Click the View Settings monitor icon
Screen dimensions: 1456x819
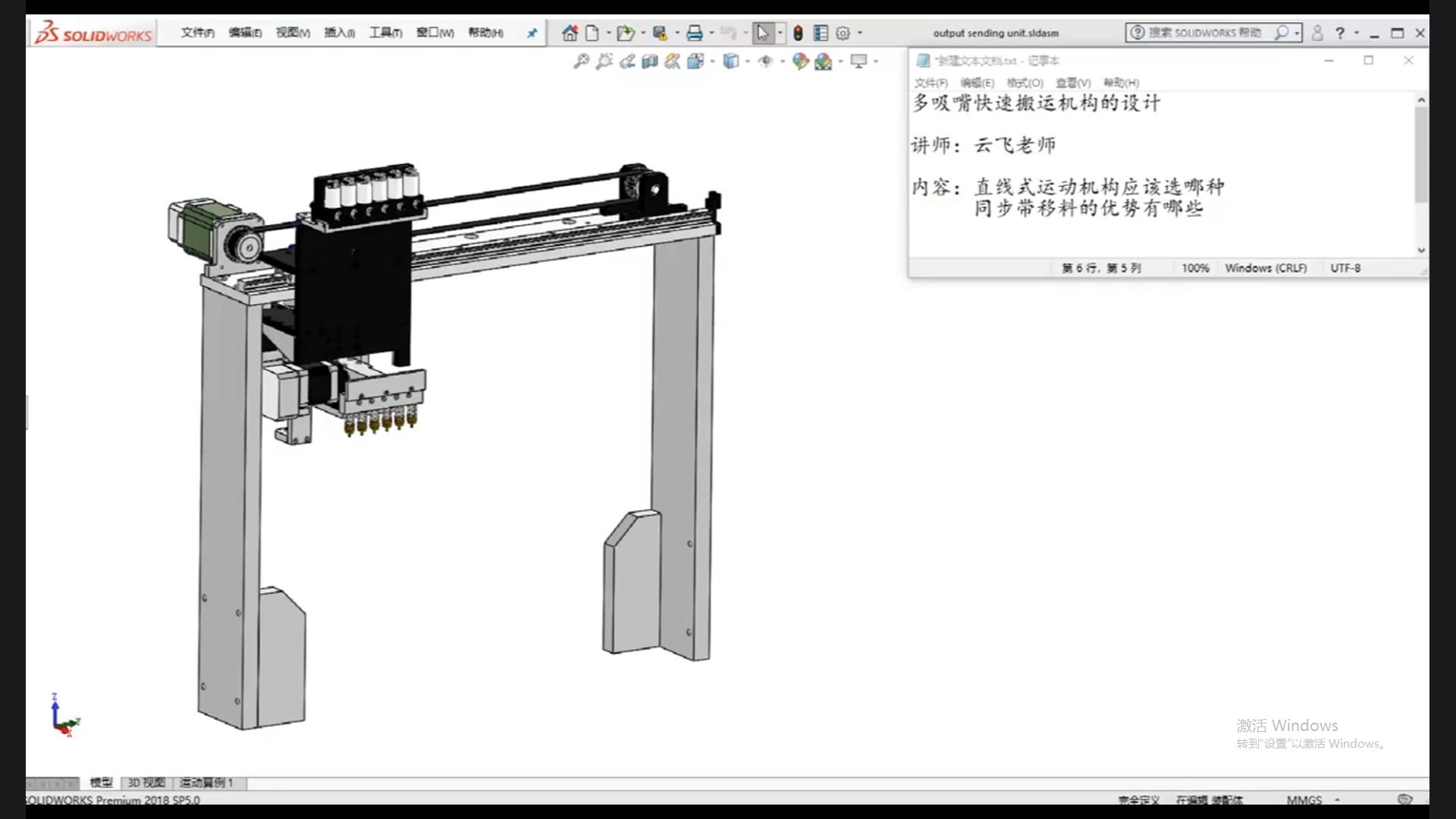tap(858, 61)
